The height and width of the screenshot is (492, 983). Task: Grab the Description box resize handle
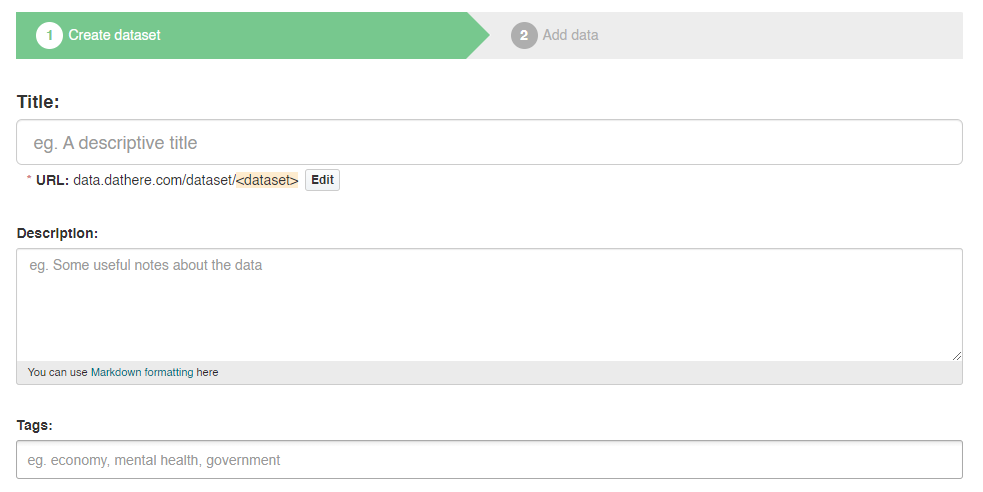point(957,355)
